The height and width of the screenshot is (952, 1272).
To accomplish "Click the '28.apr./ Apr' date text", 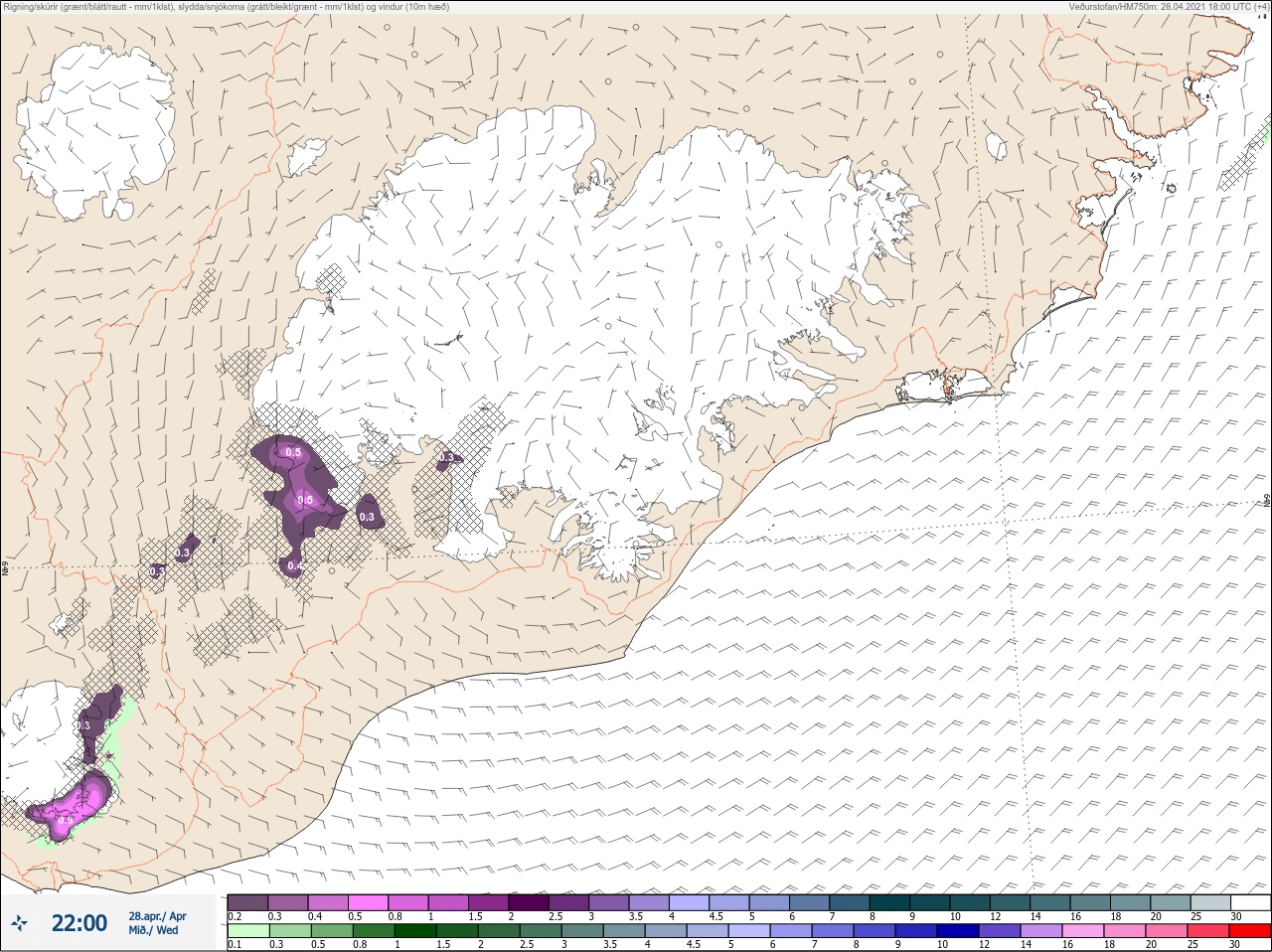I will tap(157, 916).
